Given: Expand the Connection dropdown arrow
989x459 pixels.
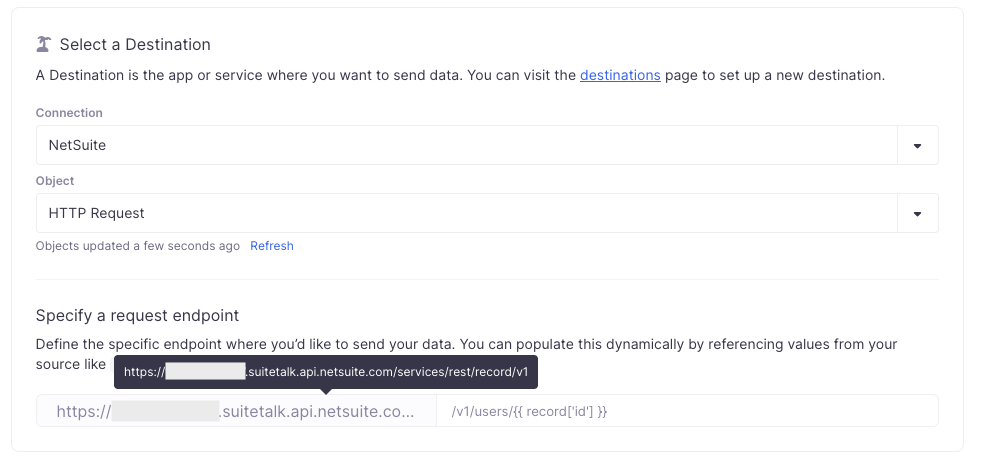Looking at the screenshot, I should point(917,145).
